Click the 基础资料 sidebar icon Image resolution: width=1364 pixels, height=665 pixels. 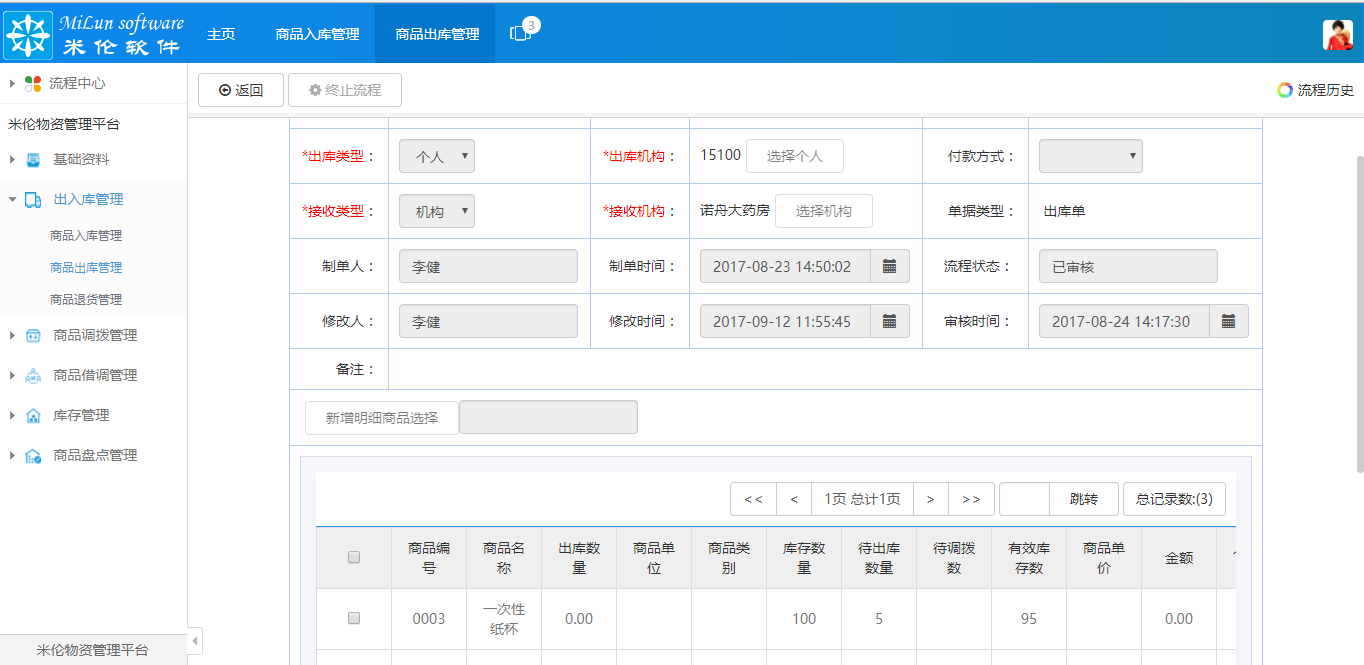pyautogui.click(x=32, y=159)
